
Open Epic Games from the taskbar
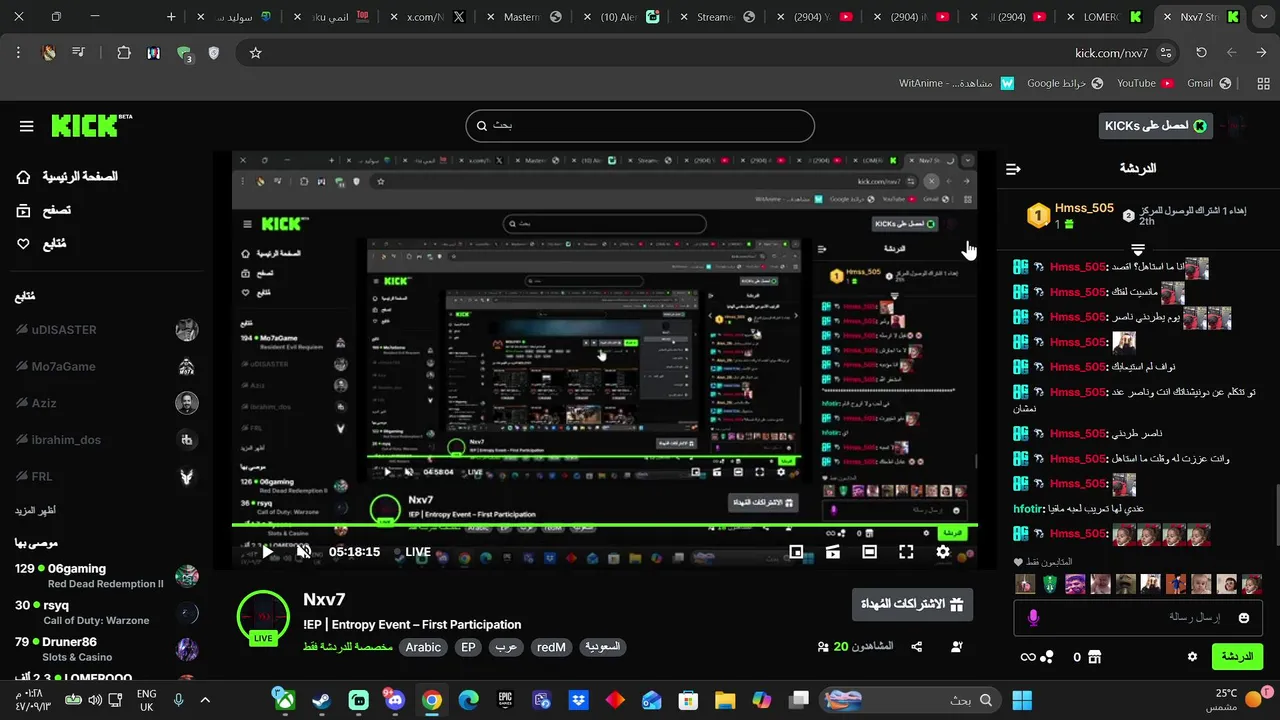point(505,700)
